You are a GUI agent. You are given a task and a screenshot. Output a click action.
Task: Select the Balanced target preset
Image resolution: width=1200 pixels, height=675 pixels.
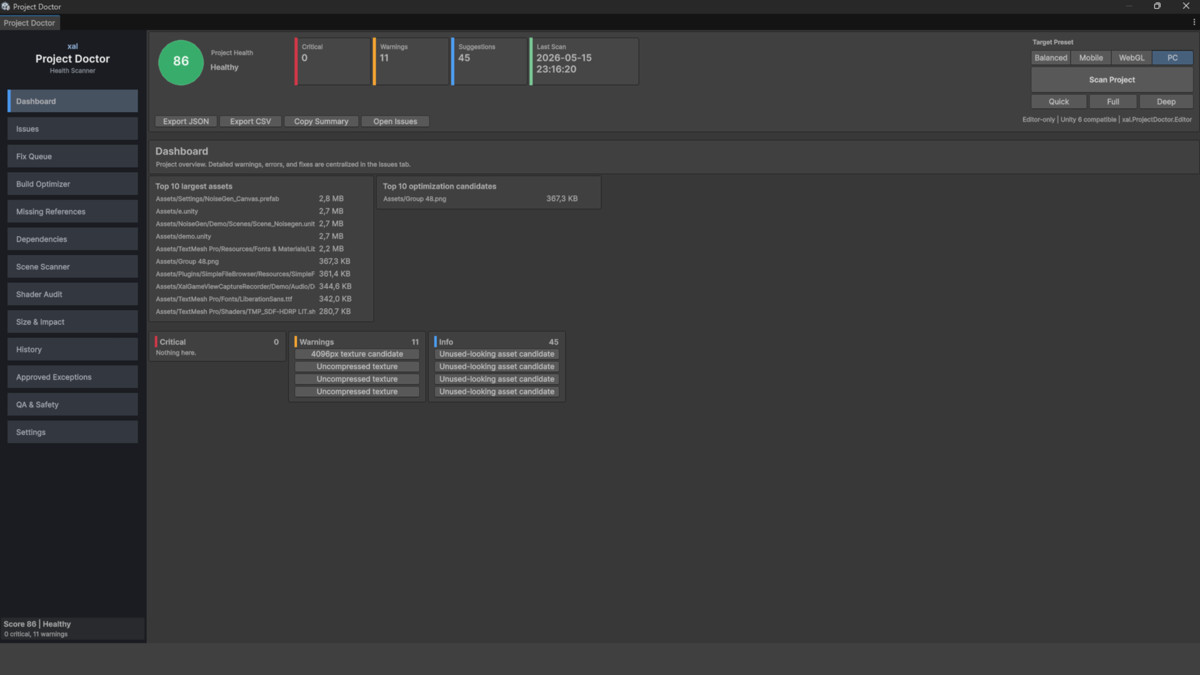click(1051, 58)
